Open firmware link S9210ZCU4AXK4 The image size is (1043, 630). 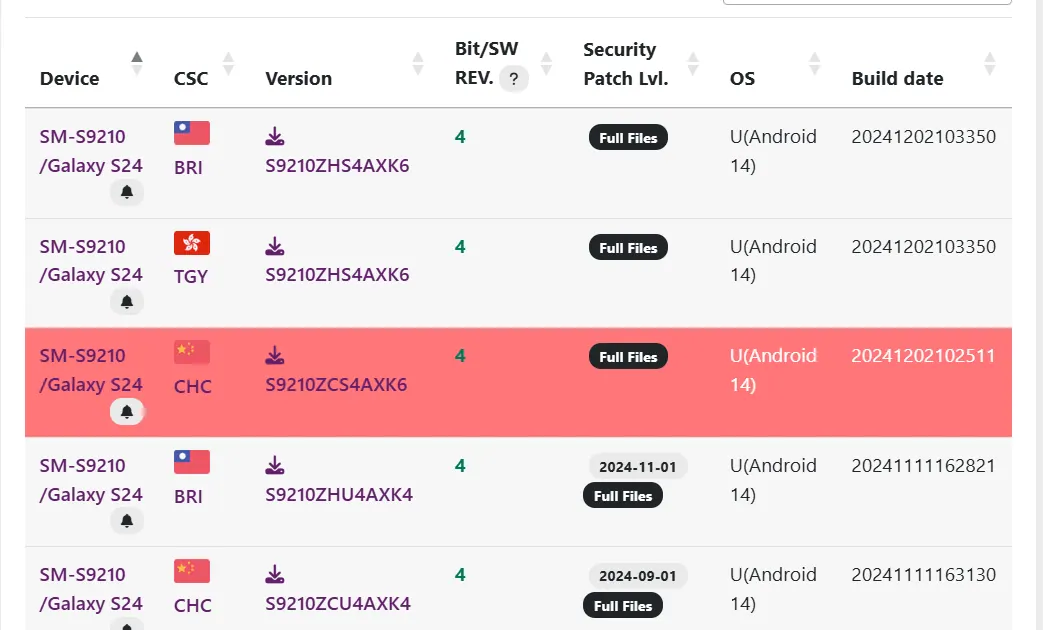338,604
